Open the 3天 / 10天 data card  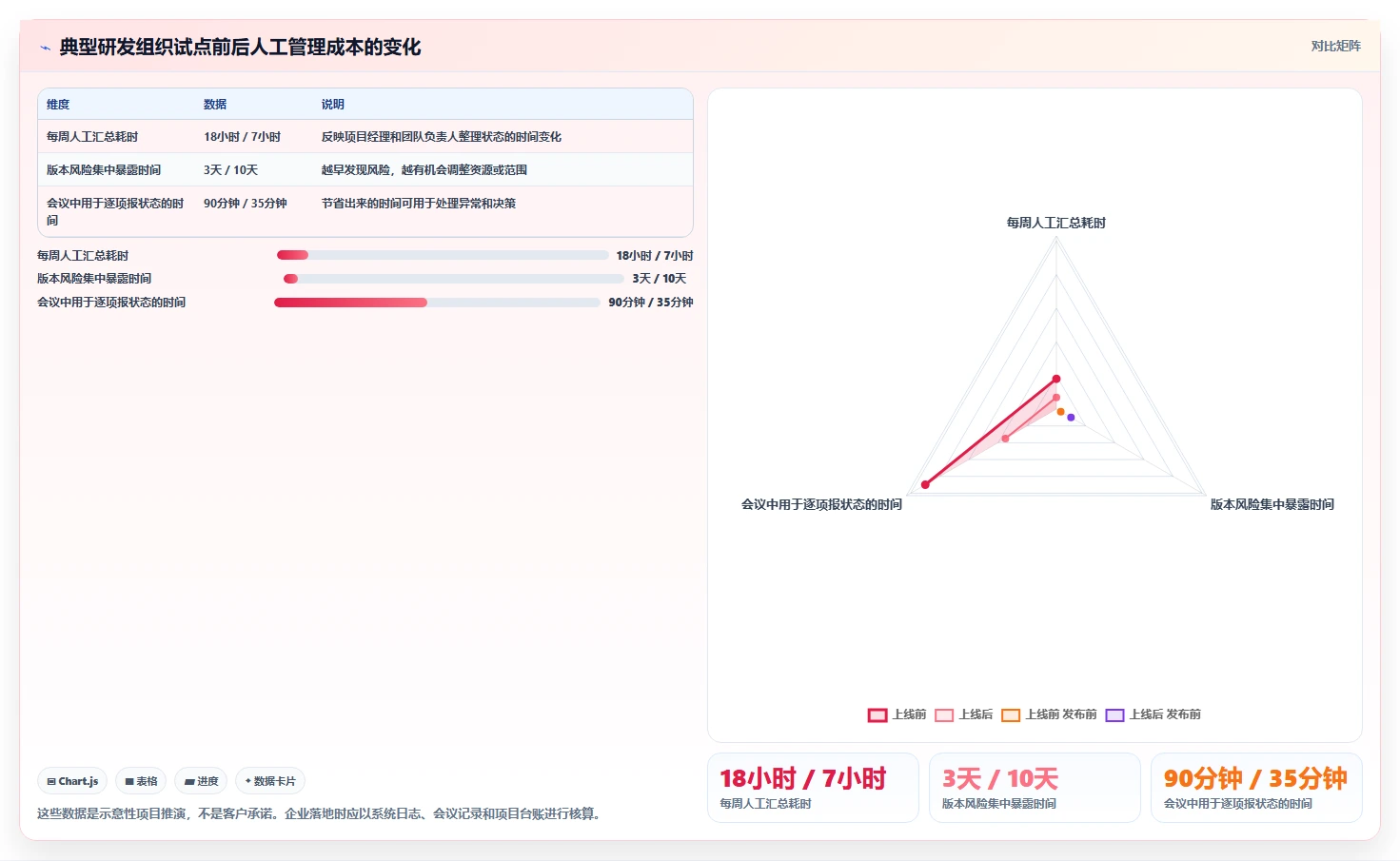pos(1035,788)
